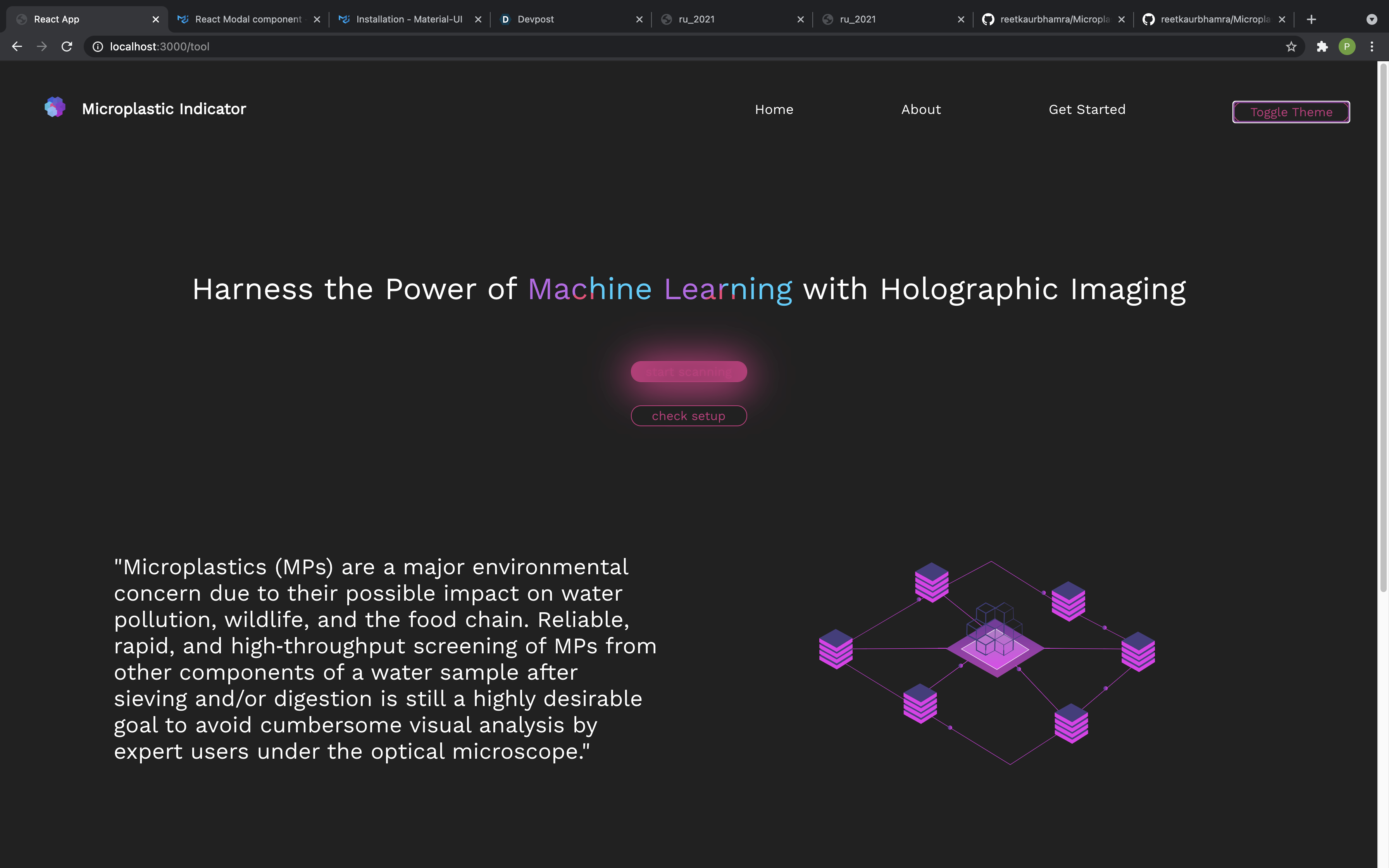Open the Home navigation link

pos(774,110)
